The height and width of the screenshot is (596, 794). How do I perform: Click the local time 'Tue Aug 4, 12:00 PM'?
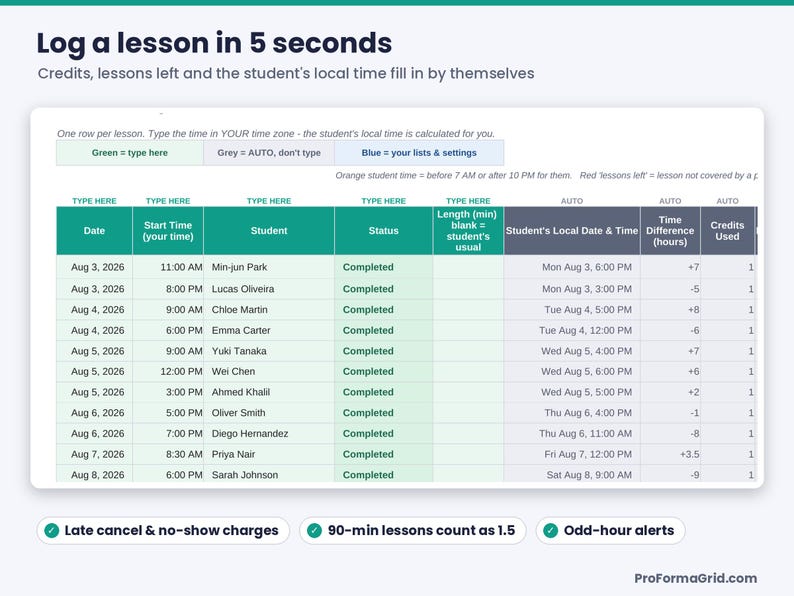(572, 330)
